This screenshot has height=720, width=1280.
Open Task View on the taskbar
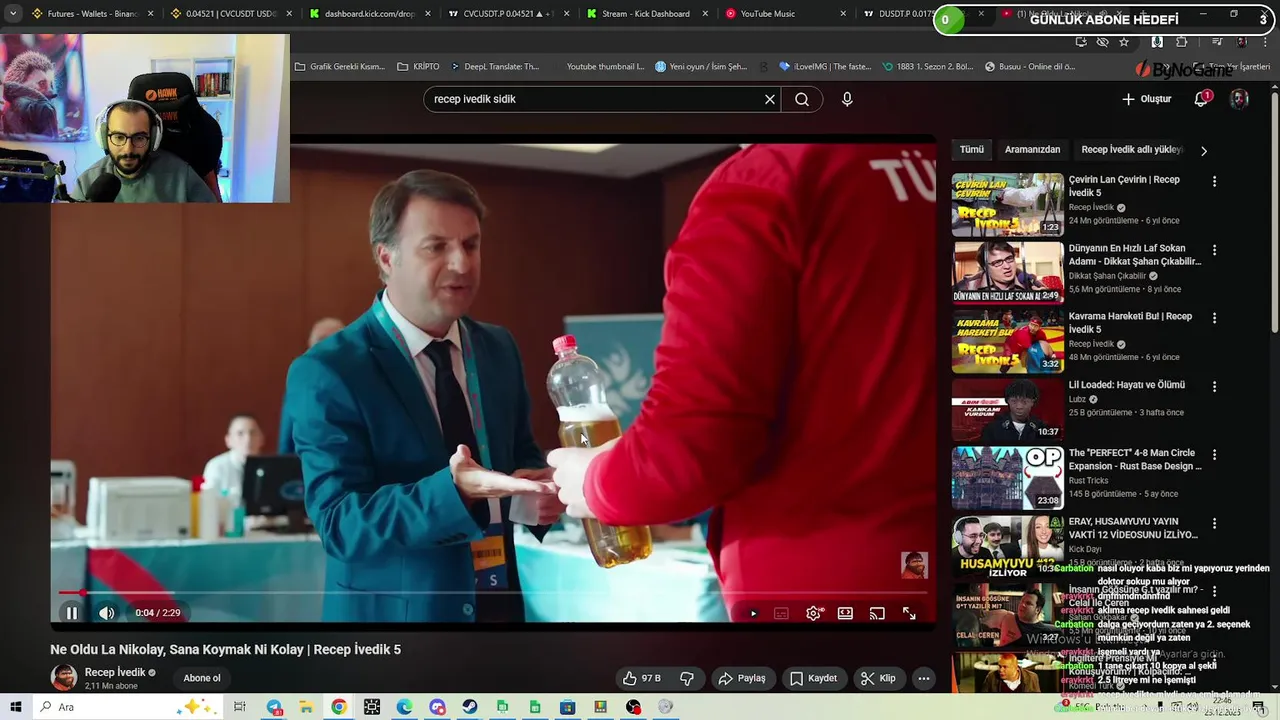point(240,707)
